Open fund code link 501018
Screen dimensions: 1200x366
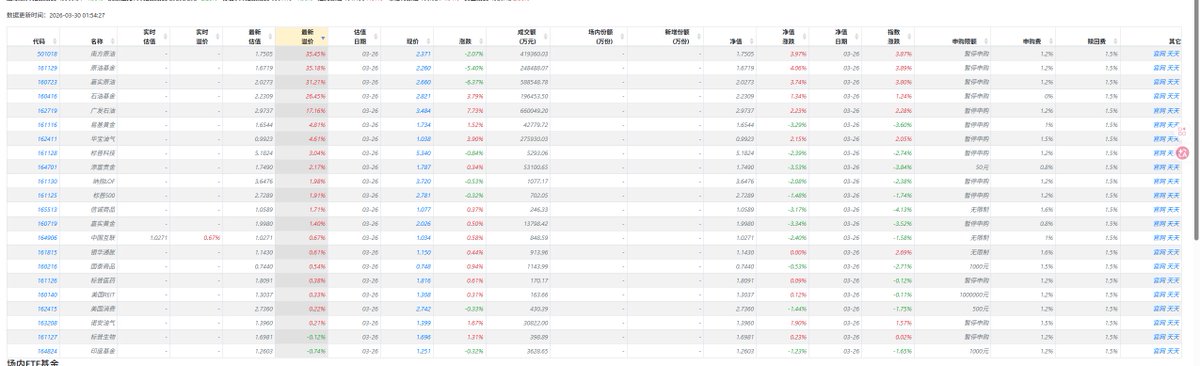click(x=46, y=53)
